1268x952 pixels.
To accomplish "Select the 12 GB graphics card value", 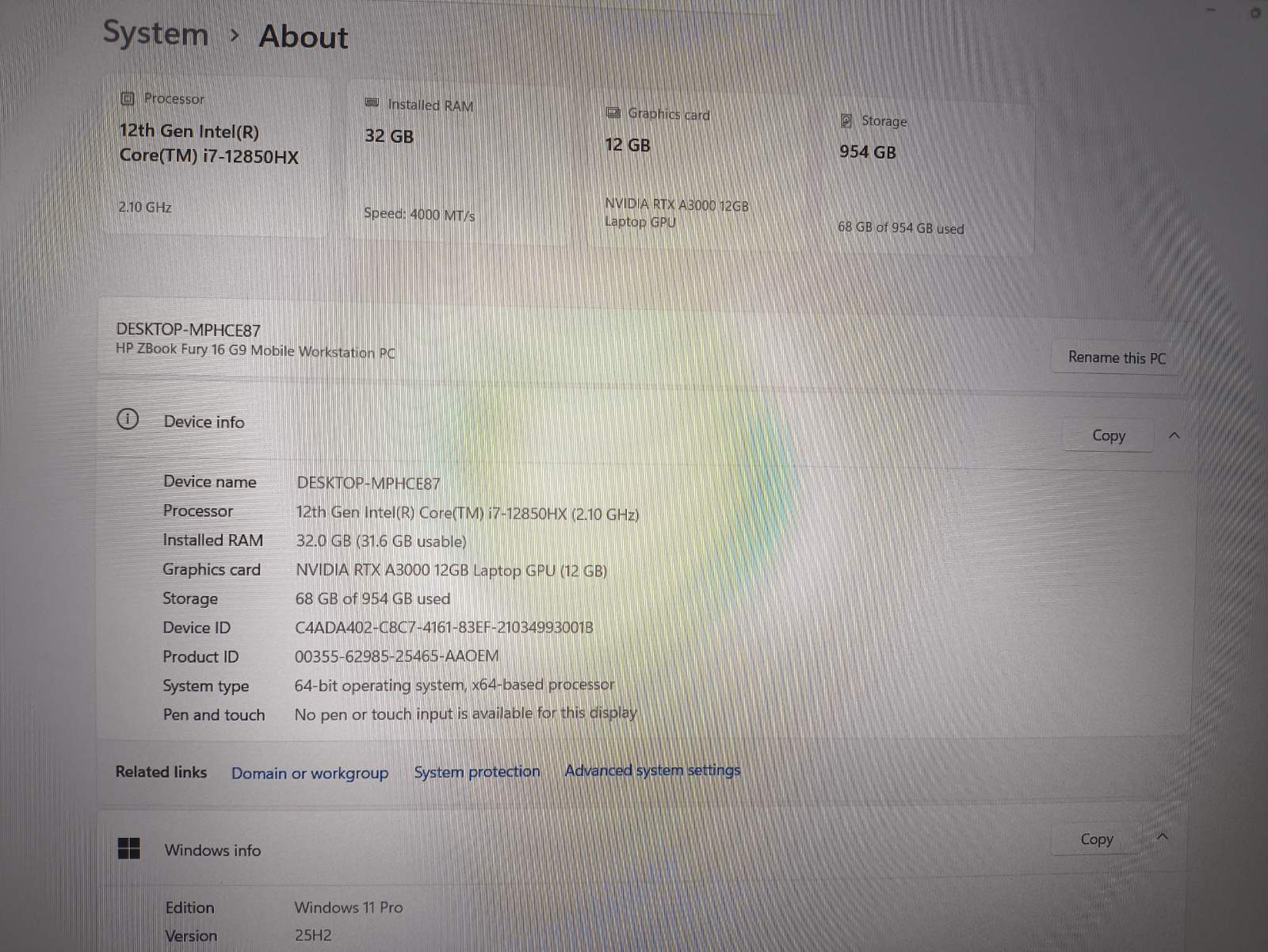I will click(x=628, y=145).
